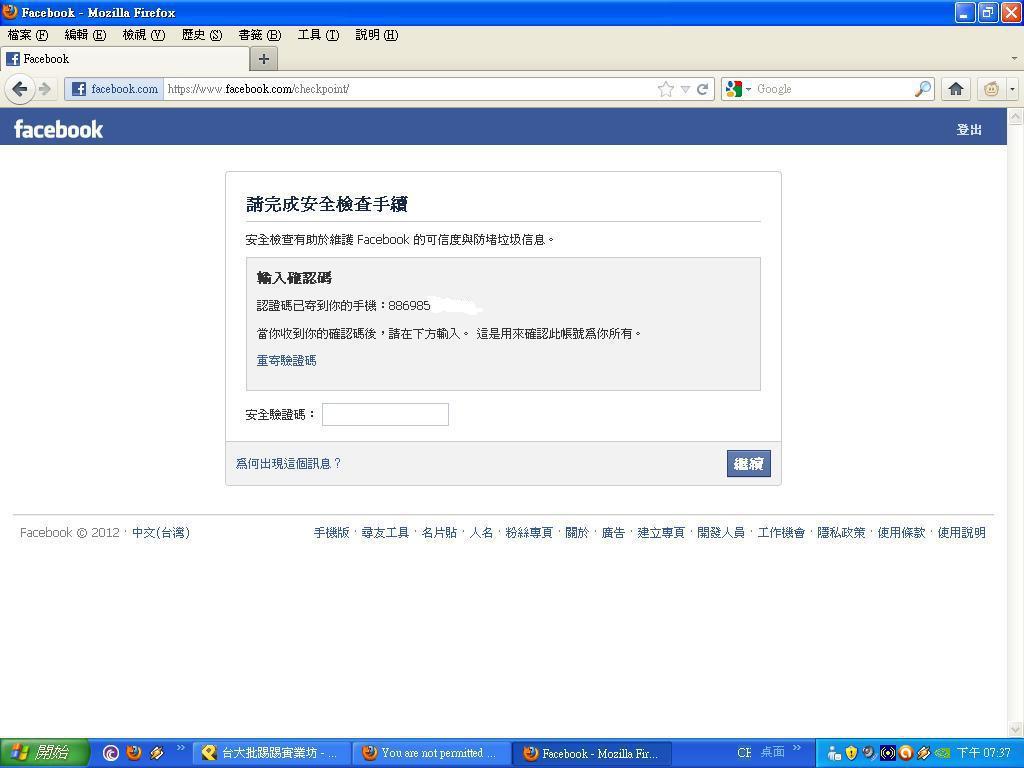Click the 繼續 continue button

point(748,464)
